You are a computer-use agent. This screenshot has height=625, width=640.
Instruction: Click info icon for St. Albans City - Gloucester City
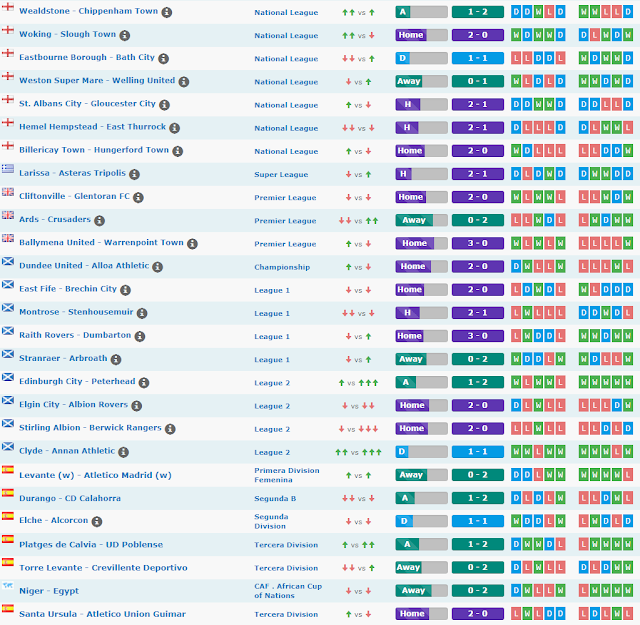pos(164,105)
